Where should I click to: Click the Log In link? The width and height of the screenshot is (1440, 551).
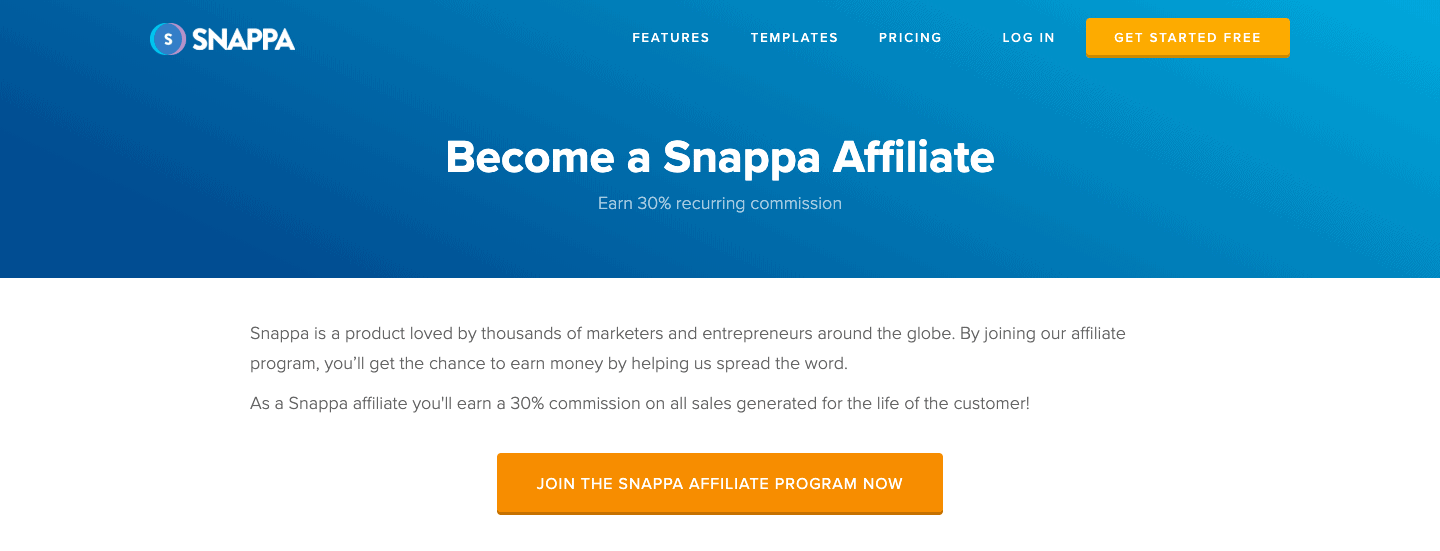tap(1028, 38)
